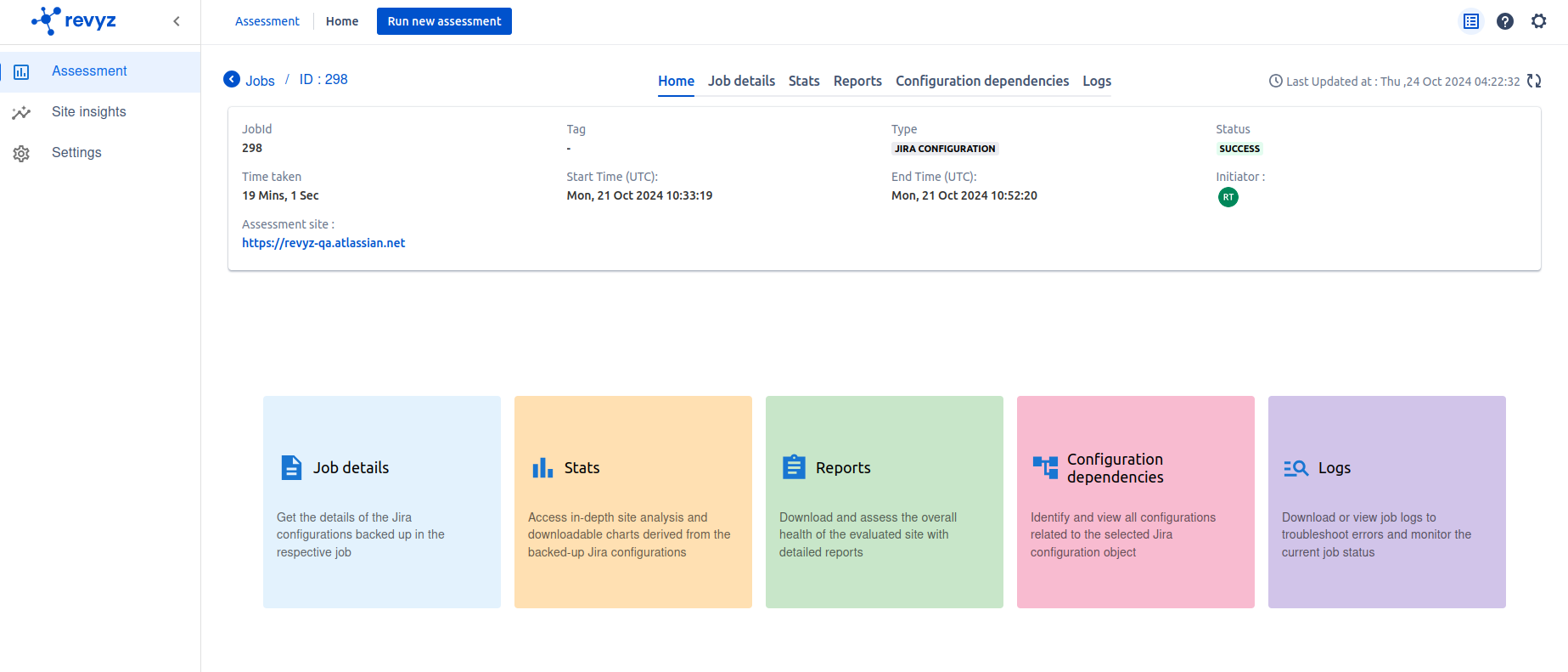
Task: Click the SUCCESS status badge
Action: [x=1239, y=149]
